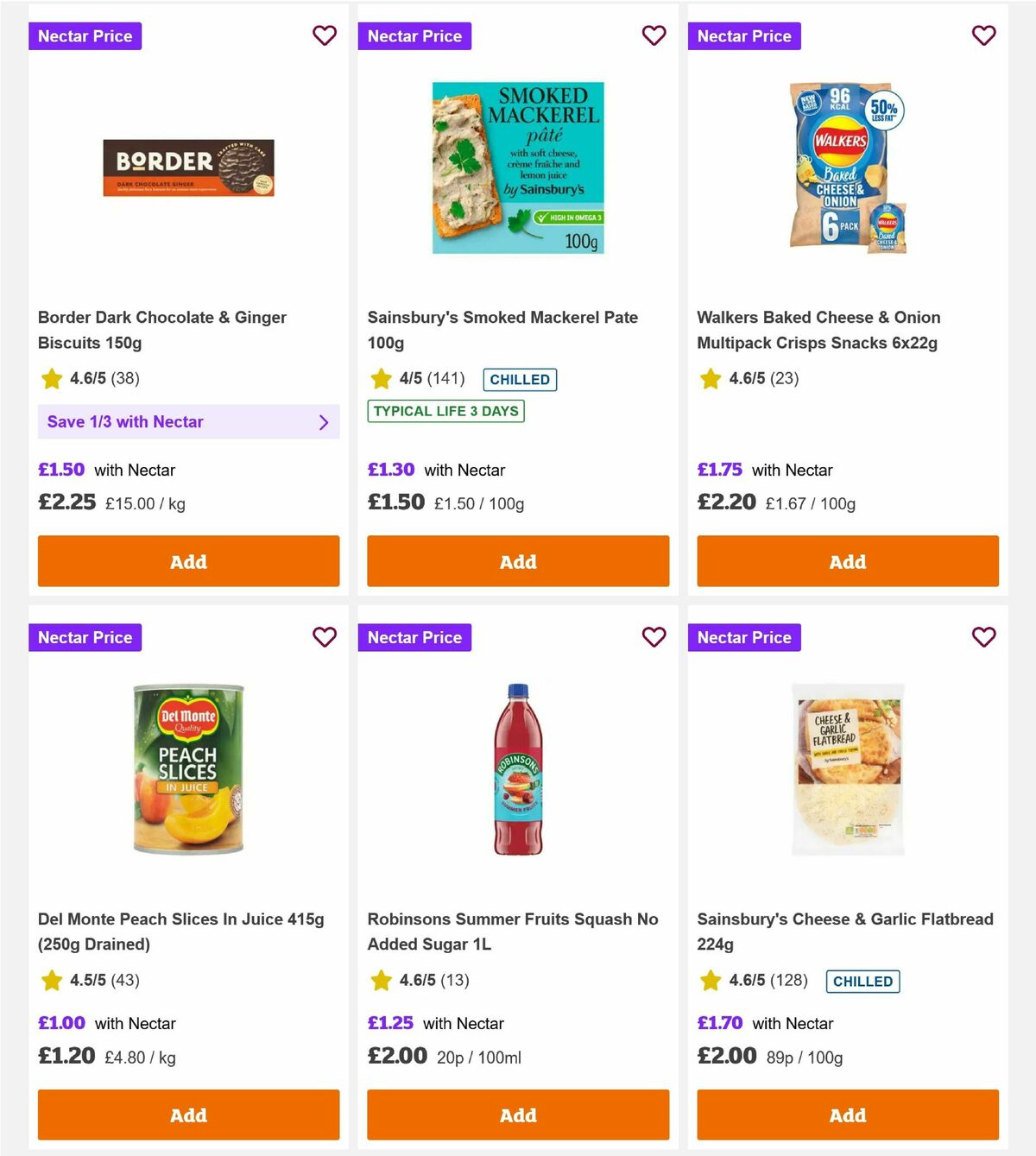Image resolution: width=1036 pixels, height=1156 pixels.
Task: Toggle the heart on Robinsons Summer Fruits Squash
Action: coord(654,637)
